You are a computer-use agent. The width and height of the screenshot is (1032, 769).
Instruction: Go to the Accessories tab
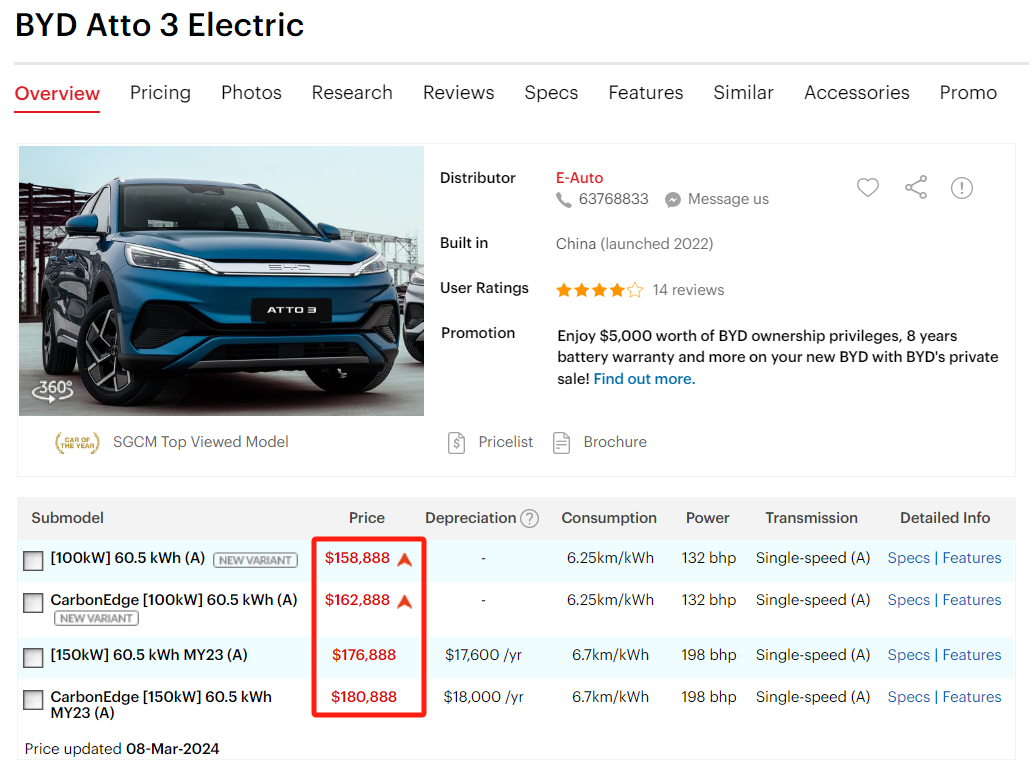[856, 92]
